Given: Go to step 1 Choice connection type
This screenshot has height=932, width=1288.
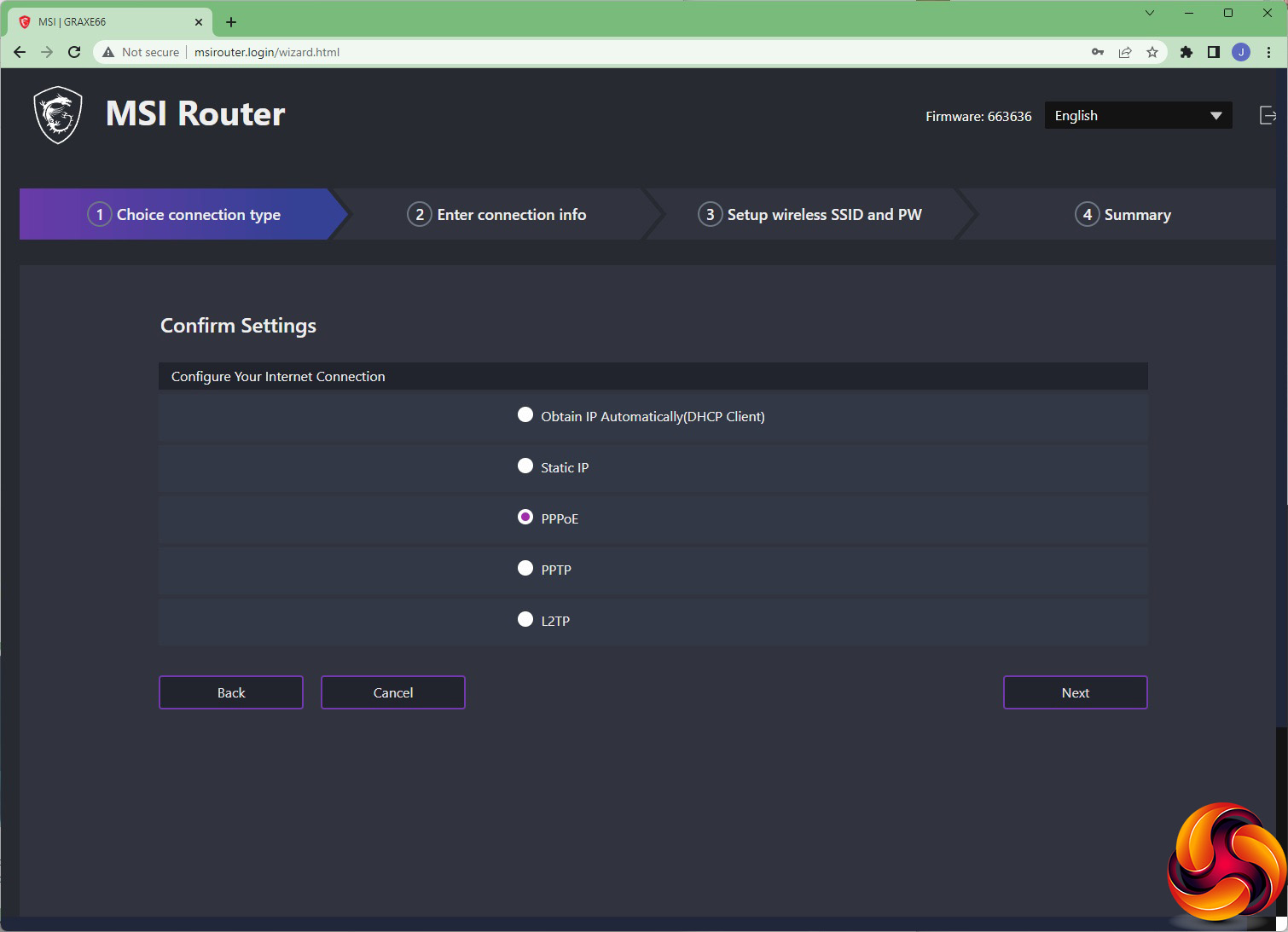Looking at the screenshot, I should pyautogui.click(x=184, y=214).
